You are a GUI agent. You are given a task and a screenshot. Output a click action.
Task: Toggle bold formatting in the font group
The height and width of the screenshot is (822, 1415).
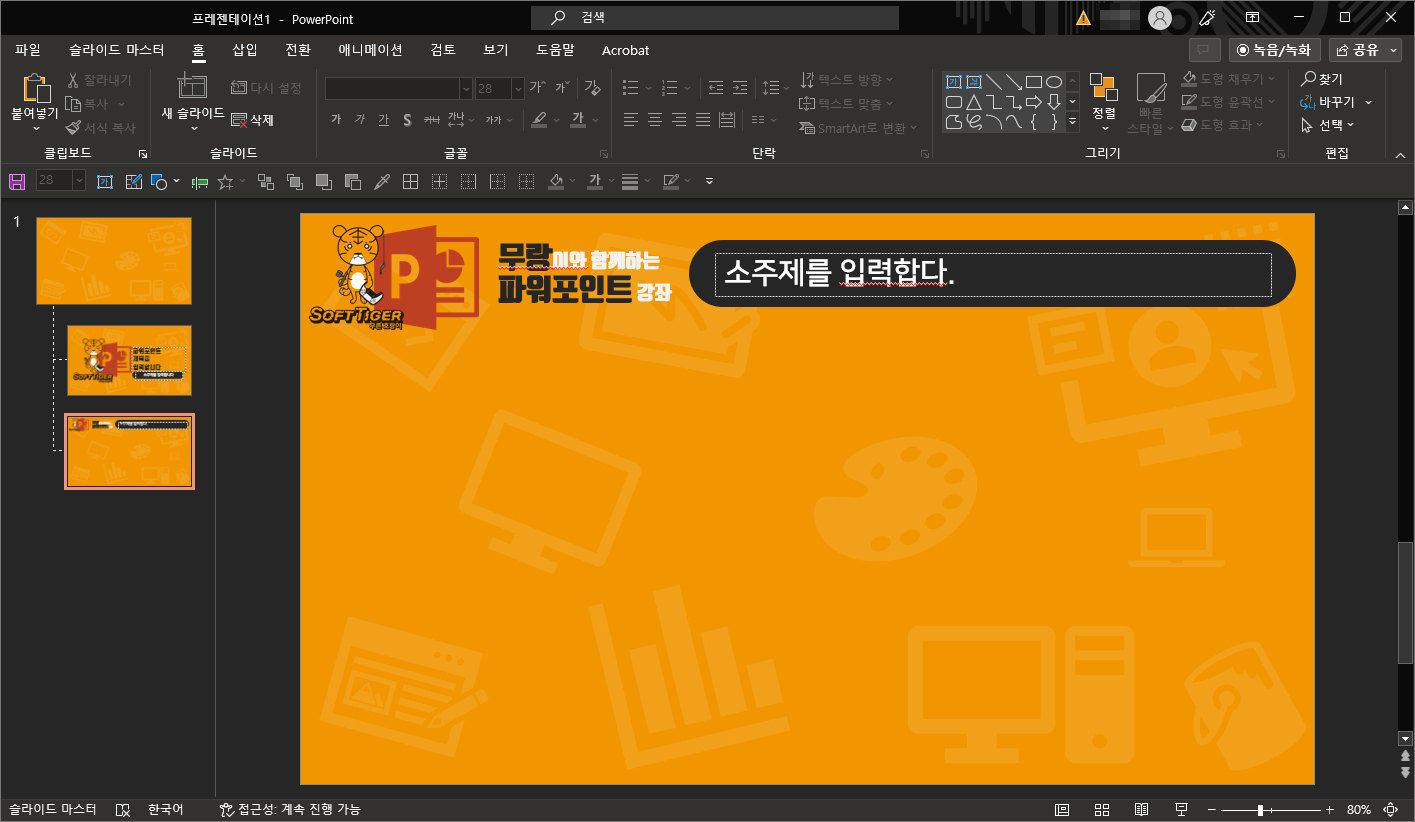337,119
